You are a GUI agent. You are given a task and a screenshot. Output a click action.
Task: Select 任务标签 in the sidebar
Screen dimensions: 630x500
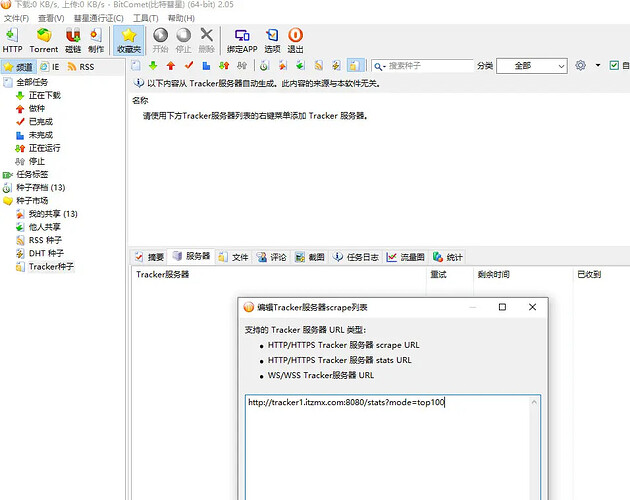click(x=32, y=174)
